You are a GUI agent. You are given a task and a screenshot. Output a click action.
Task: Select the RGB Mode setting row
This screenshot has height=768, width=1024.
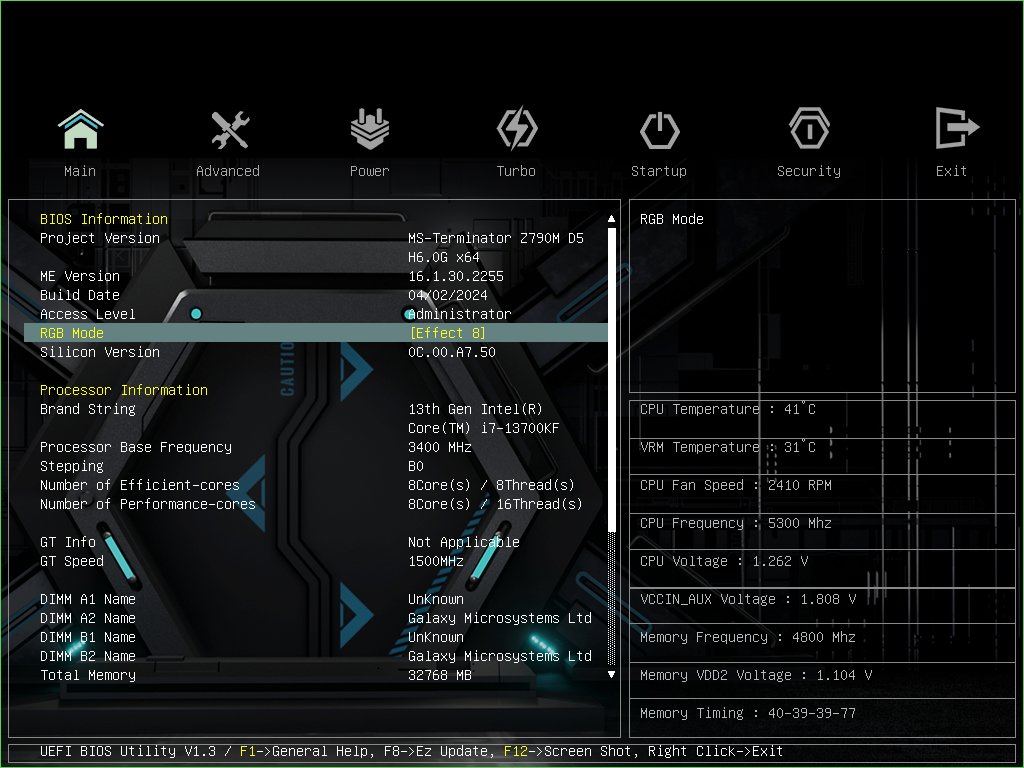pos(315,333)
